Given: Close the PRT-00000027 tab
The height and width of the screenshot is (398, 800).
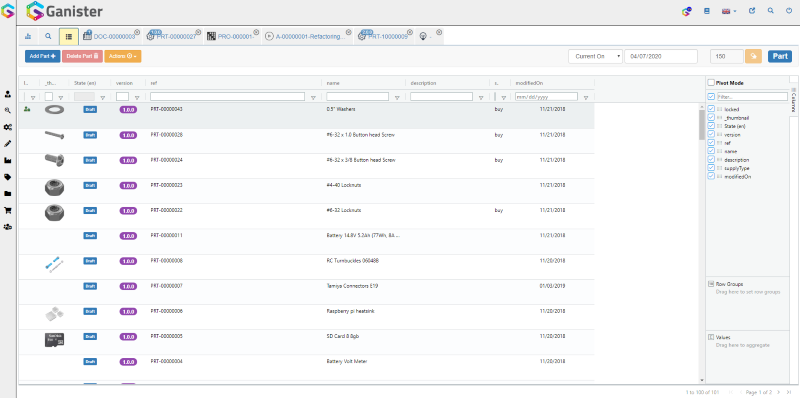Looking at the screenshot, I should click(198, 32).
